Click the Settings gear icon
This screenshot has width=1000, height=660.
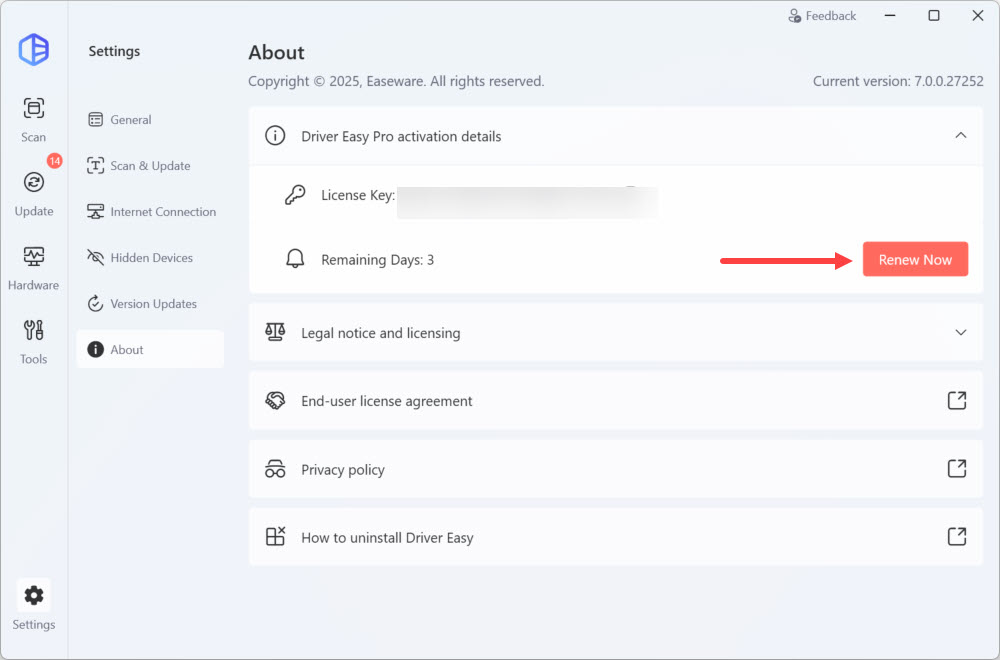(34, 596)
